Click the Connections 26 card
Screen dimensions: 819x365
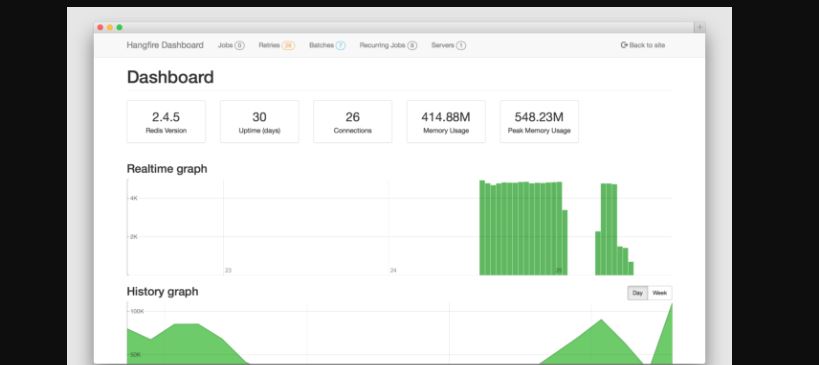pos(353,122)
